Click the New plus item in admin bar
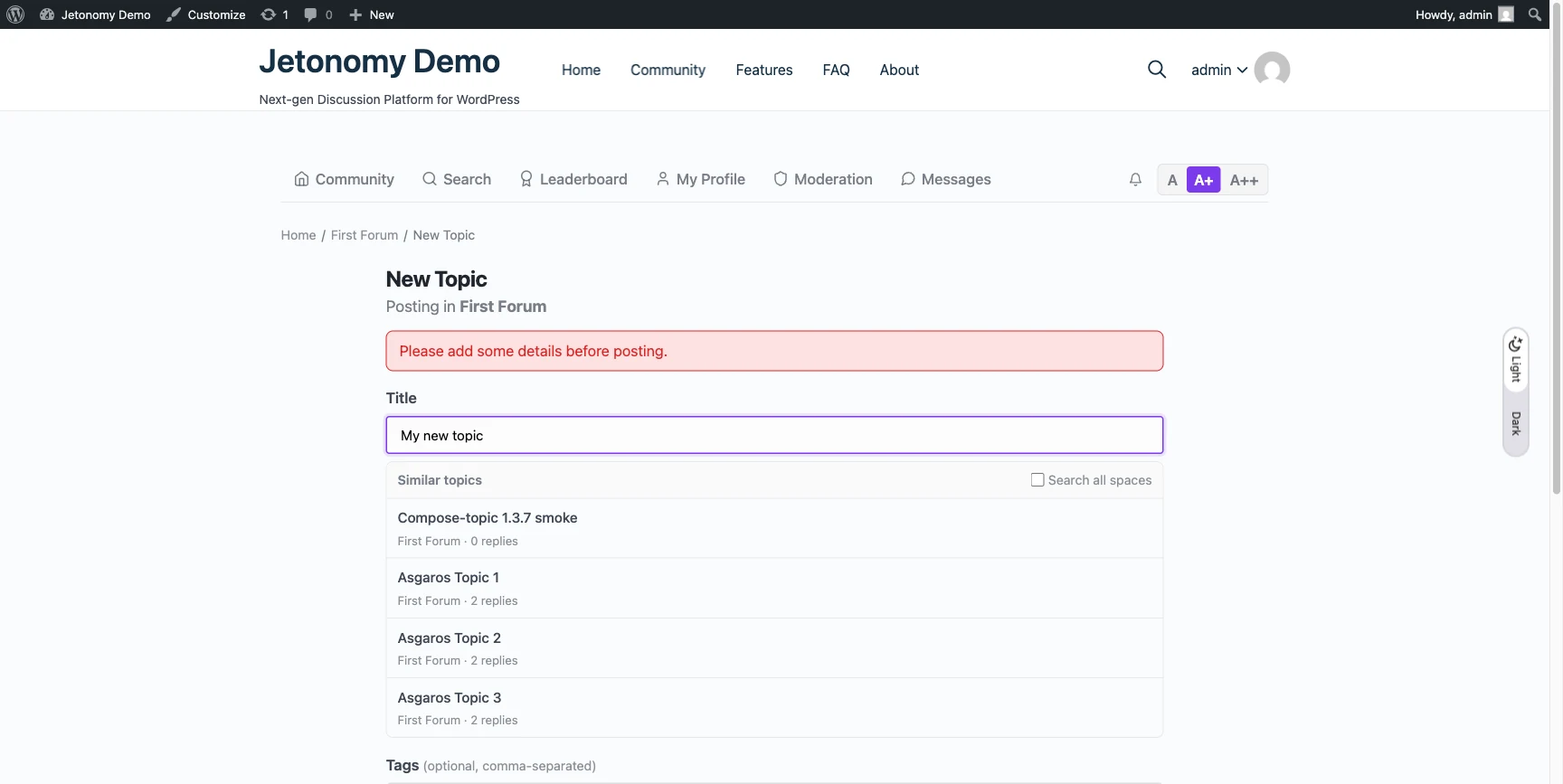 (372, 14)
